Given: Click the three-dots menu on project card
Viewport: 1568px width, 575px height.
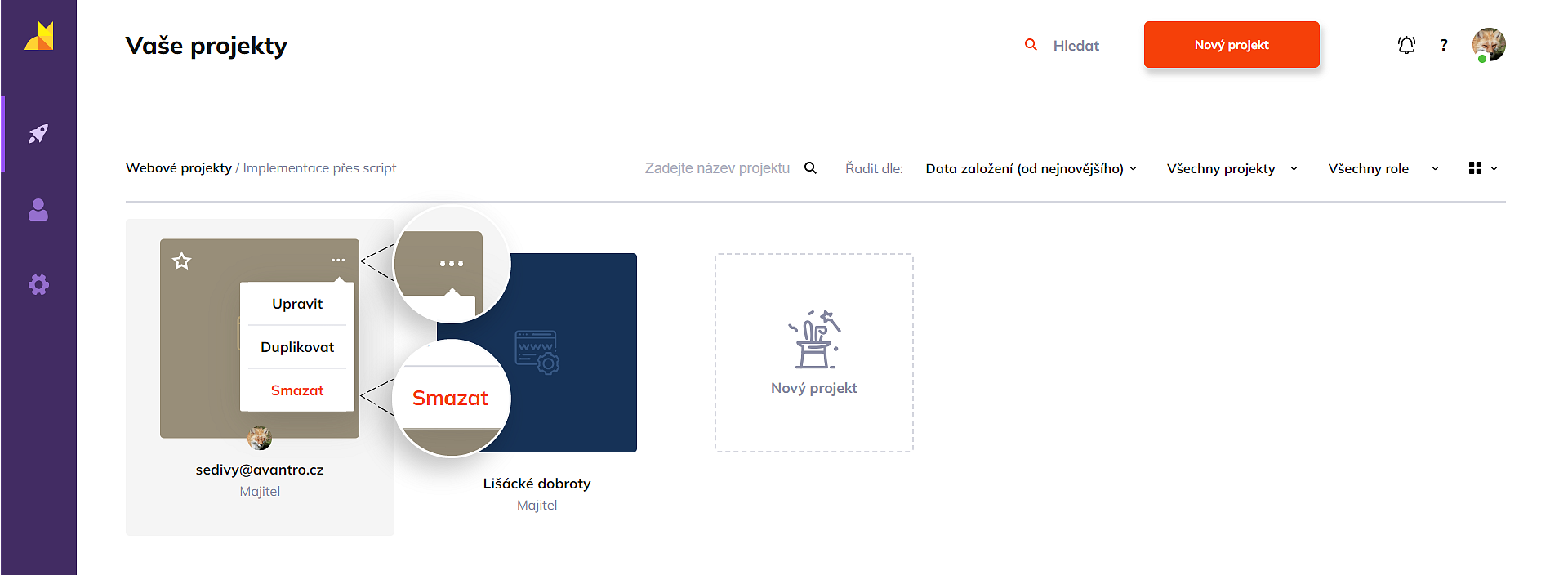Looking at the screenshot, I should pos(338,261).
